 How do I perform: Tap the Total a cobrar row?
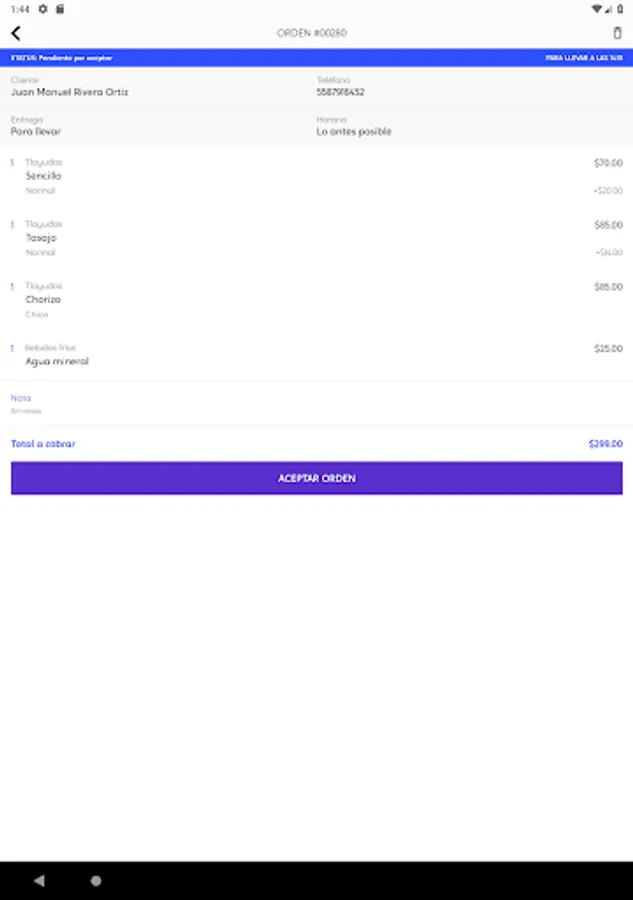[316, 444]
